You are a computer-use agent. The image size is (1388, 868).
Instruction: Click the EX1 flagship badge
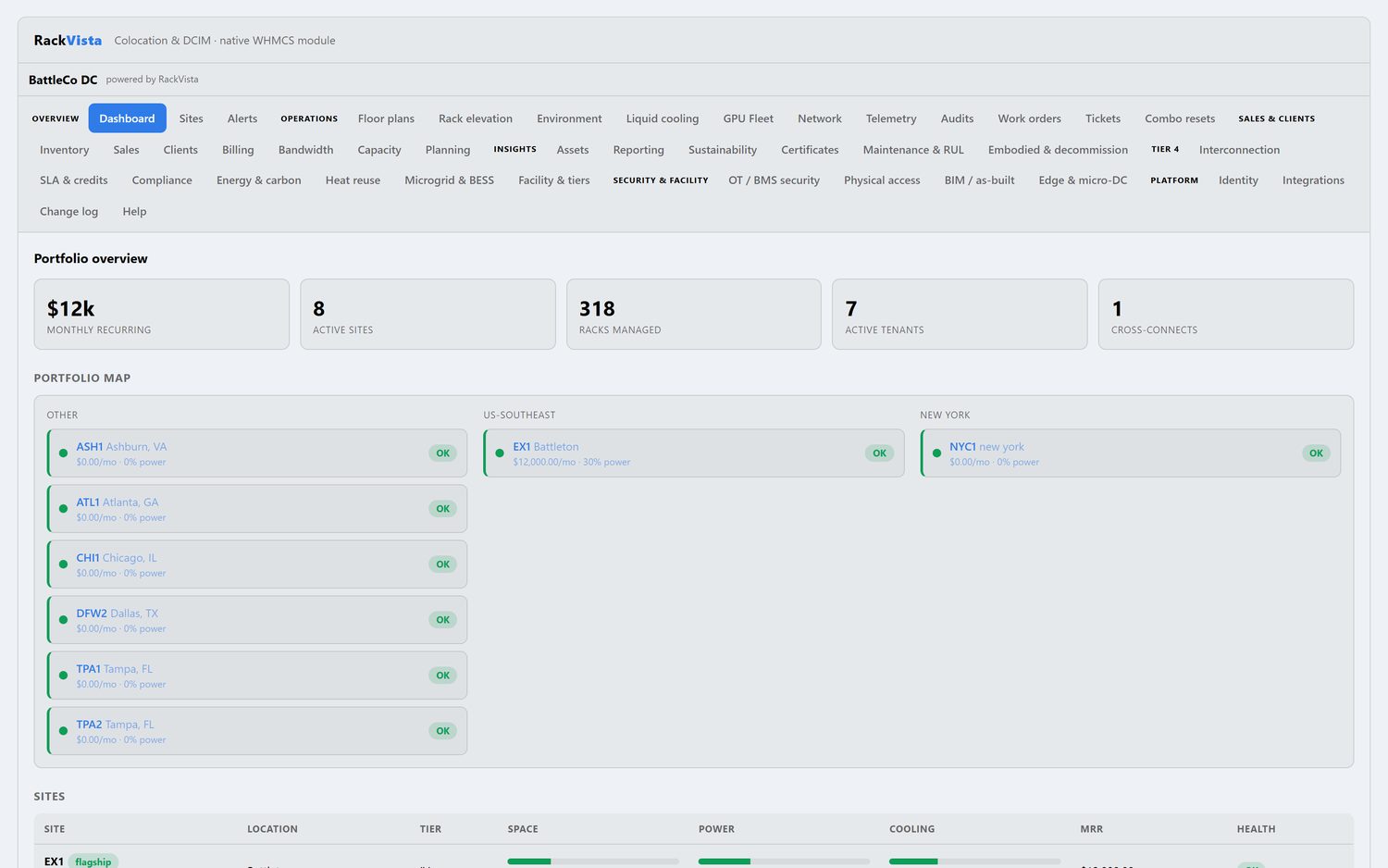(93, 862)
